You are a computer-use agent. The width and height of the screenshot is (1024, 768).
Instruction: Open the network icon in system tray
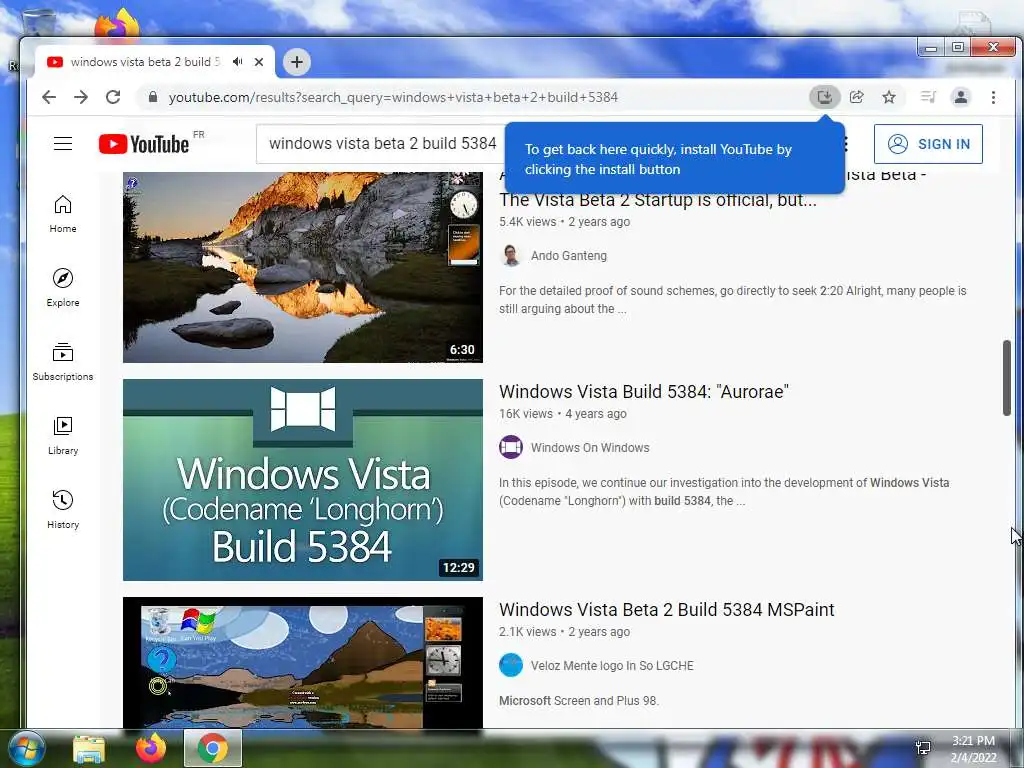point(923,748)
